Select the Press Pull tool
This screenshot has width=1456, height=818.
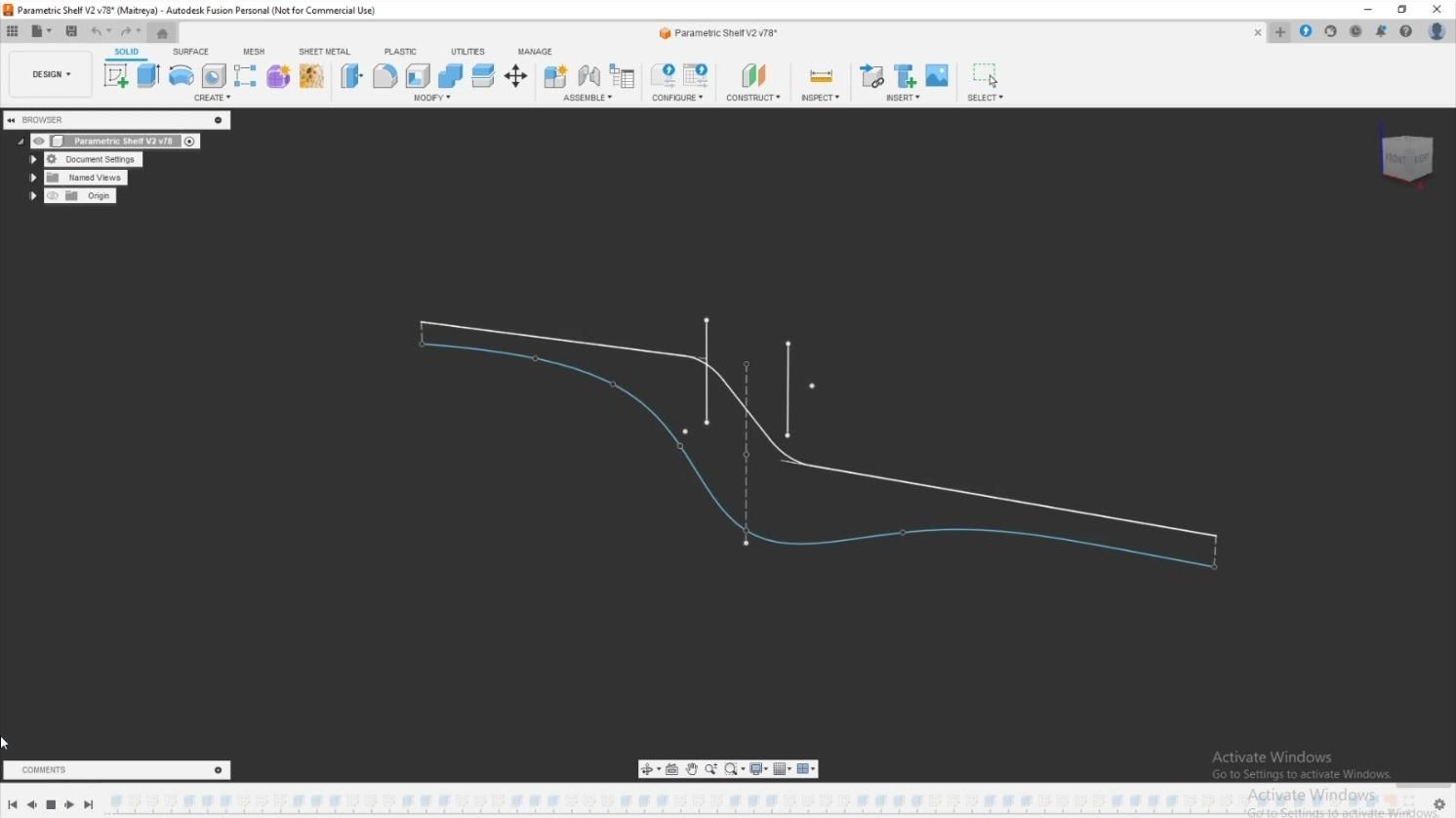[351, 76]
